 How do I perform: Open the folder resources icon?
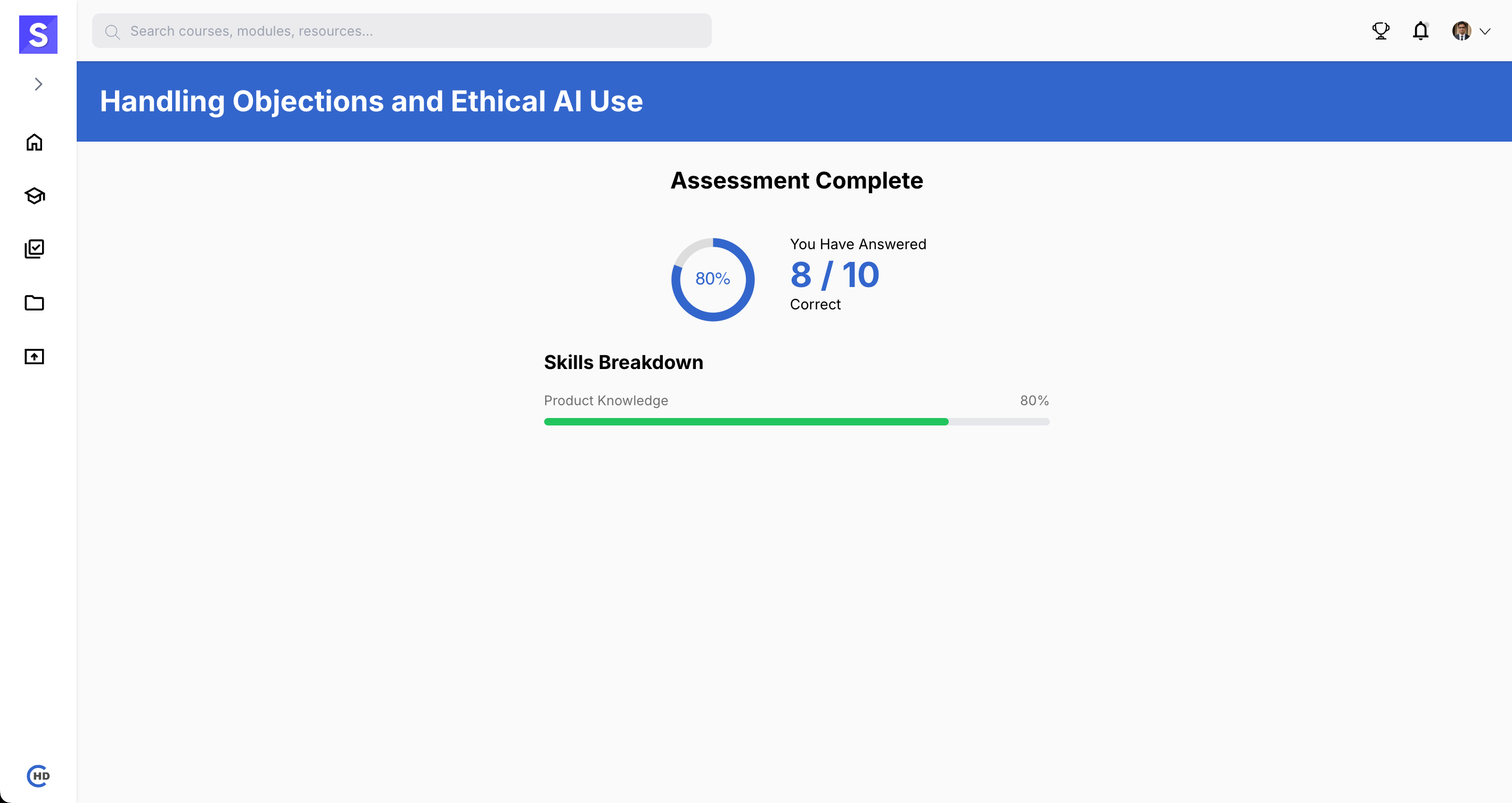click(x=35, y=303)
